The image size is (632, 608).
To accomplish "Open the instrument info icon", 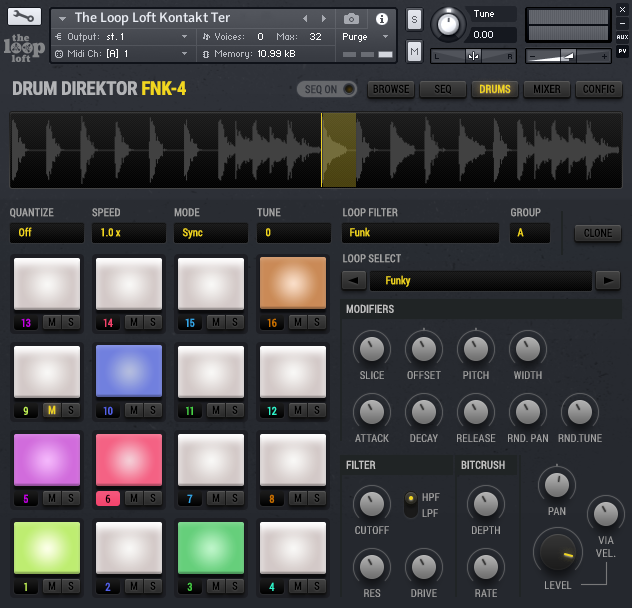I will [381, 18].
